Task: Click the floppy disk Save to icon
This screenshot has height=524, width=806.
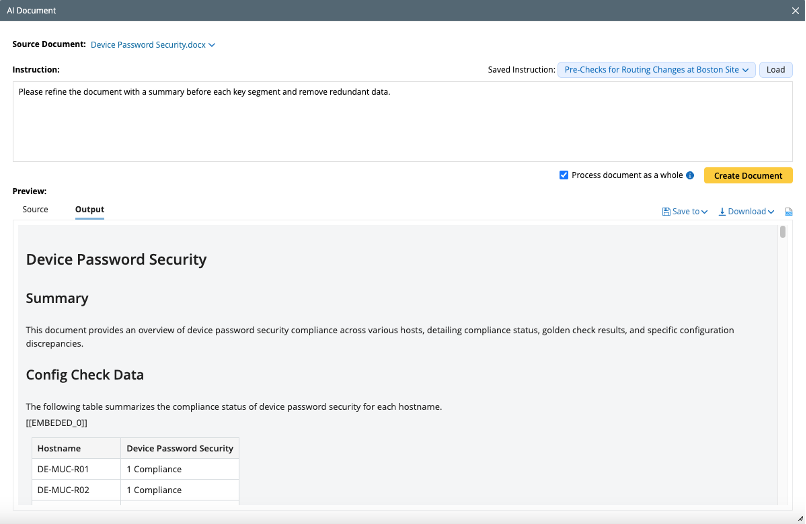Action: pos(666,211)
